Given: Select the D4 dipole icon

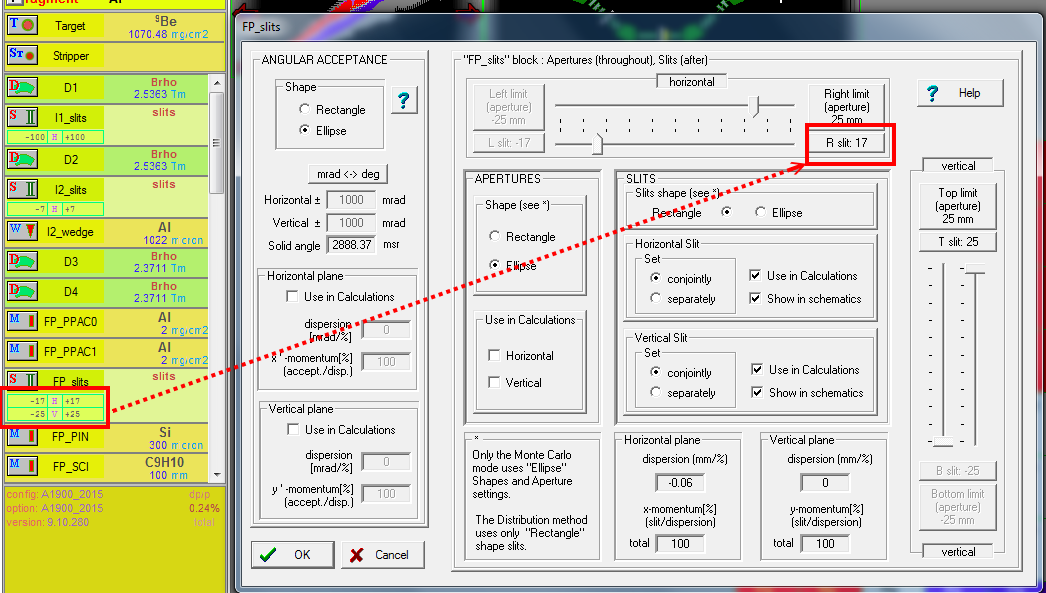Looking at the screenshot, I should point(22,293).
